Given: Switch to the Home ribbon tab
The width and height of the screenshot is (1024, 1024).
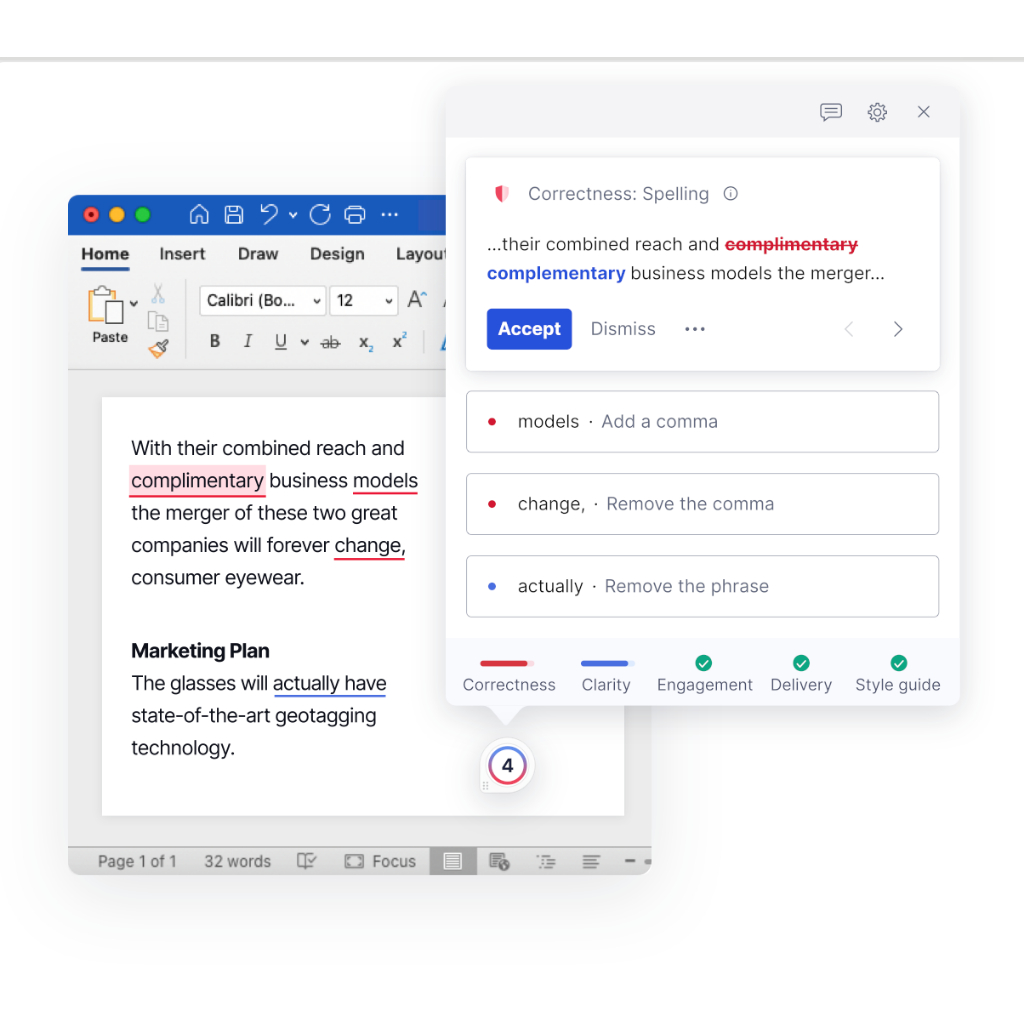Looking at the screenshot, I should click(x=105, y=254).
